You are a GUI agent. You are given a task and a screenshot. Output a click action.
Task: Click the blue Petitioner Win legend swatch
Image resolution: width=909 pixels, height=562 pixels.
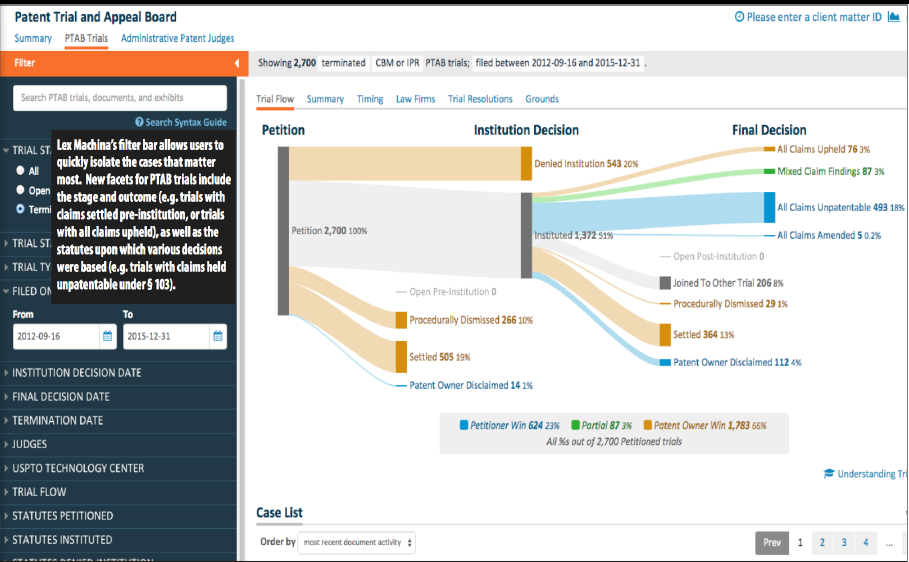(464, 425)
